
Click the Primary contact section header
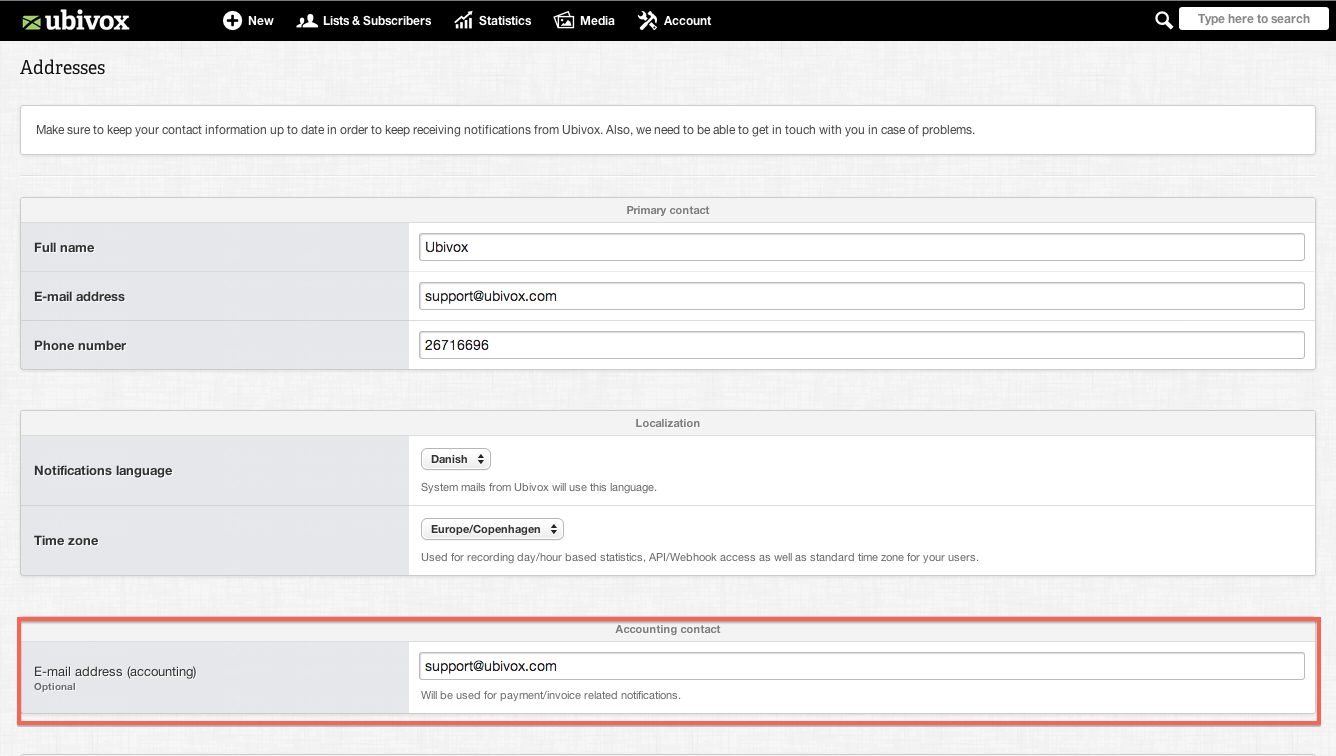tap(668, 210)
